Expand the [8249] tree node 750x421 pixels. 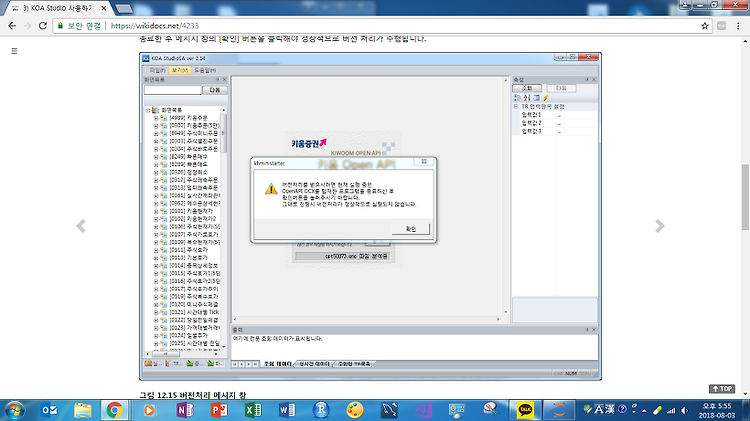click(156, 156)
